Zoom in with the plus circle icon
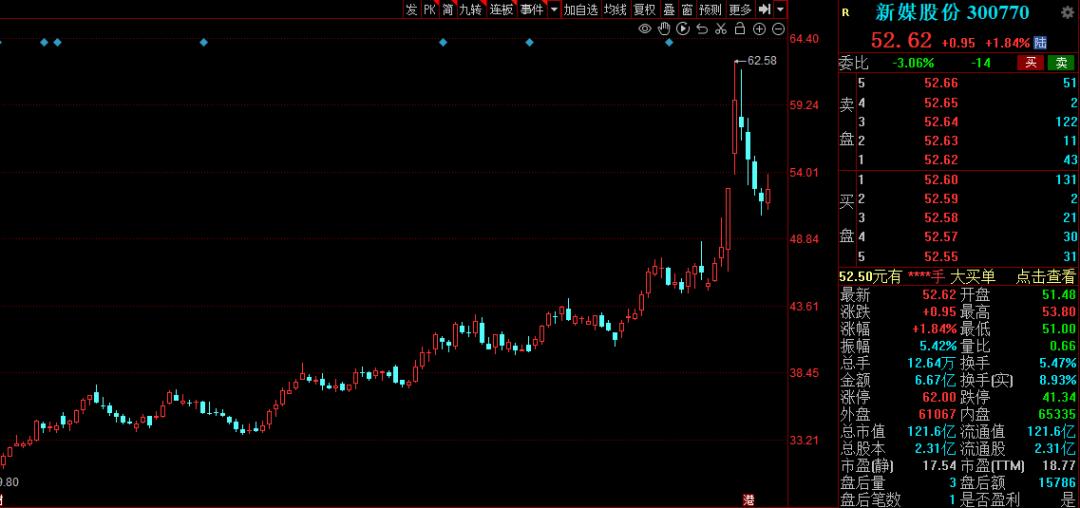1080x508 pixels. (759, 29)
